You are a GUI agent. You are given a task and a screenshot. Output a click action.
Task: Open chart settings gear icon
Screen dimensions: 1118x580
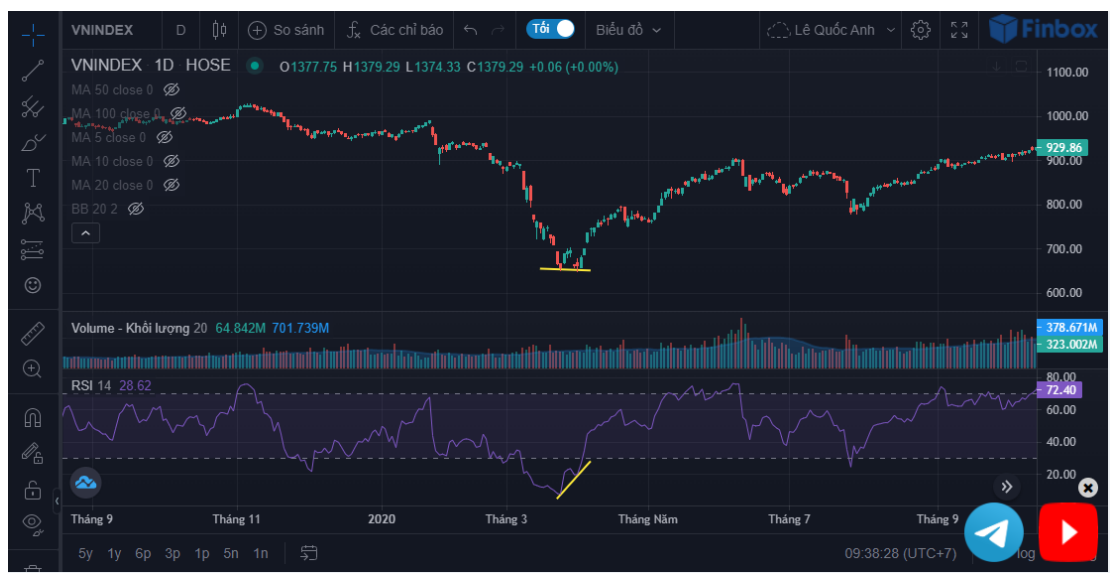coord(921,30)
